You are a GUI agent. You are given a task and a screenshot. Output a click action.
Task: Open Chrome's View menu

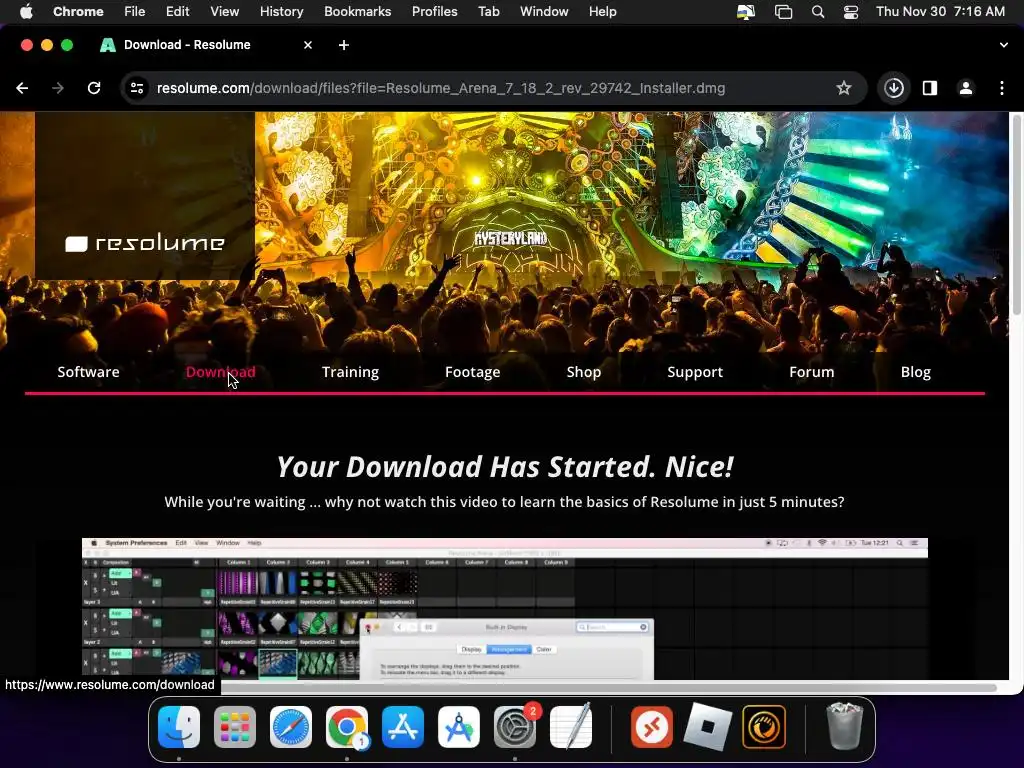pos(224,12)
